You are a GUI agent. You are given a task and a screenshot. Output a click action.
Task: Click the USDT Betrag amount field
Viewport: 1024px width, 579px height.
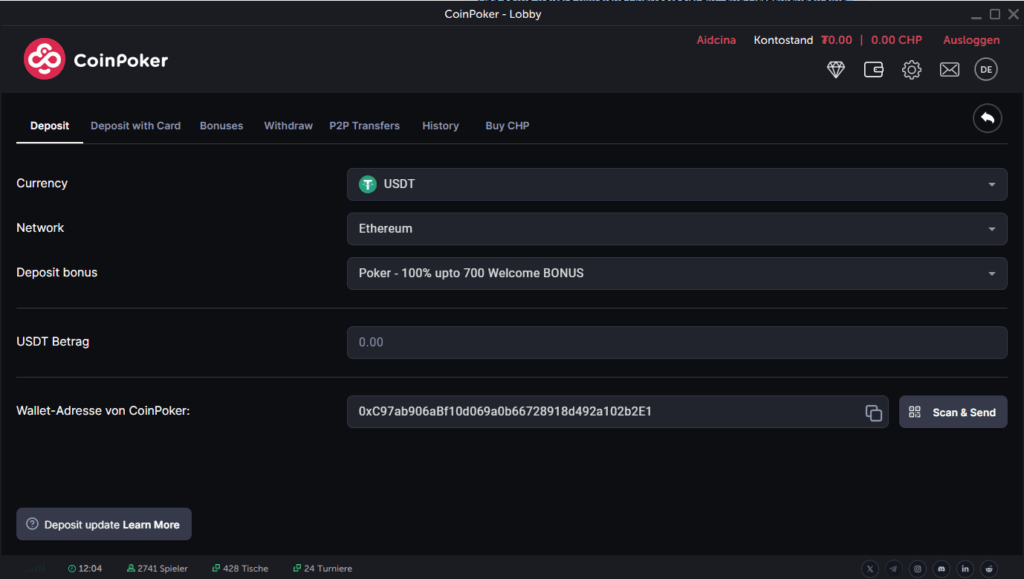click(x=676, y=342)
